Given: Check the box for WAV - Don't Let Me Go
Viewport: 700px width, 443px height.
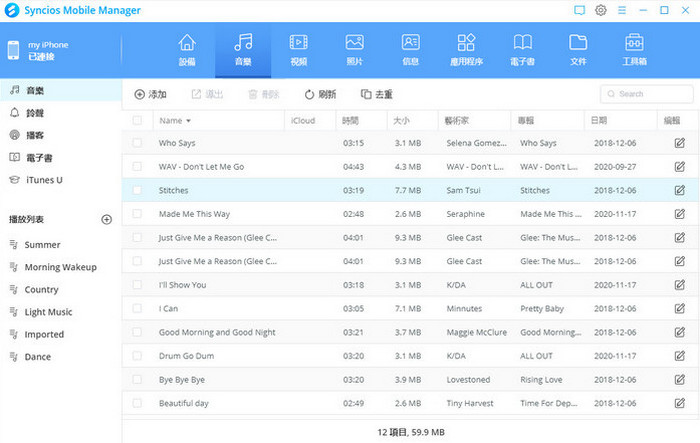Looking at the screenshot, I should click(x=137, y=167).
